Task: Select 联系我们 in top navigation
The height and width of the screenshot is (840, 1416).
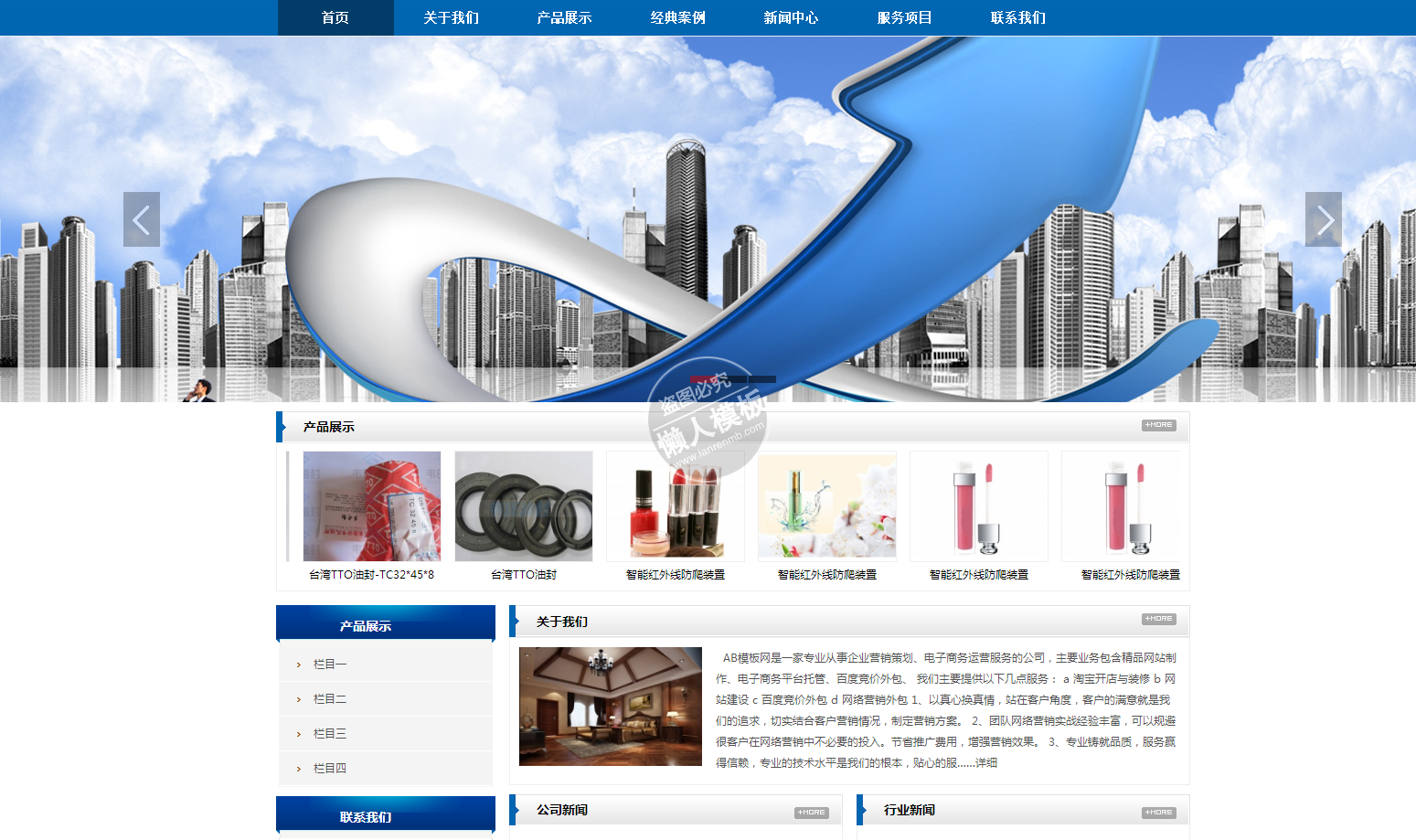Action: (x=1017, y=18)
